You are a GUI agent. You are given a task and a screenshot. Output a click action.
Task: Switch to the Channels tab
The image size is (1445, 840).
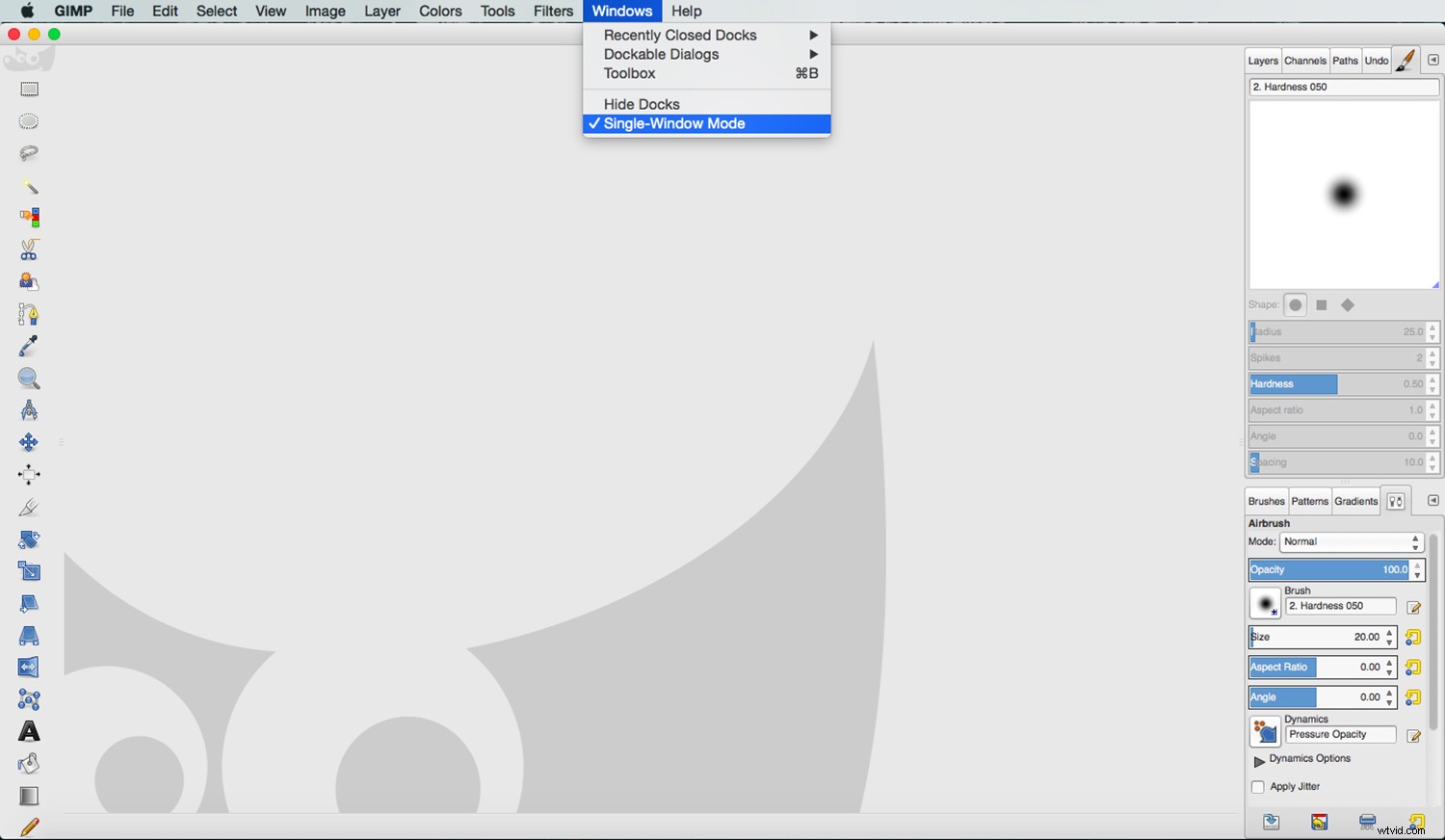click(1305, 60)
